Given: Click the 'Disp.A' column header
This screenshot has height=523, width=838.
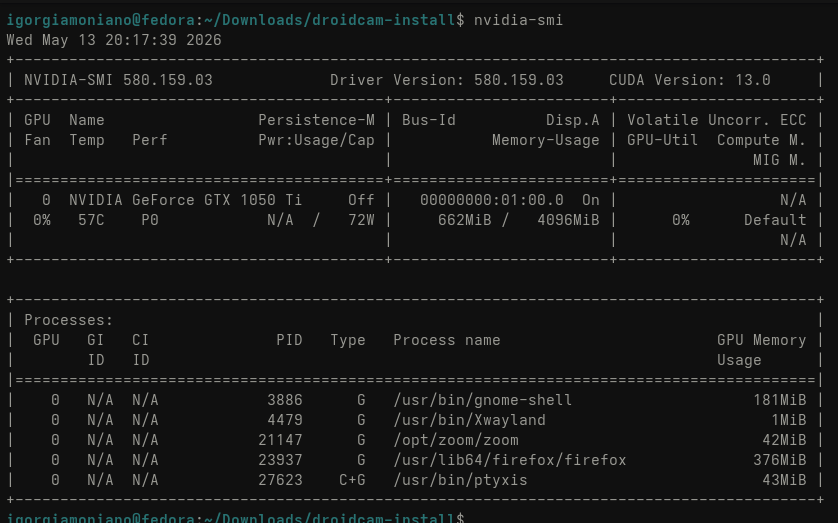Looking at the screenshot, I should pos(572,120).
